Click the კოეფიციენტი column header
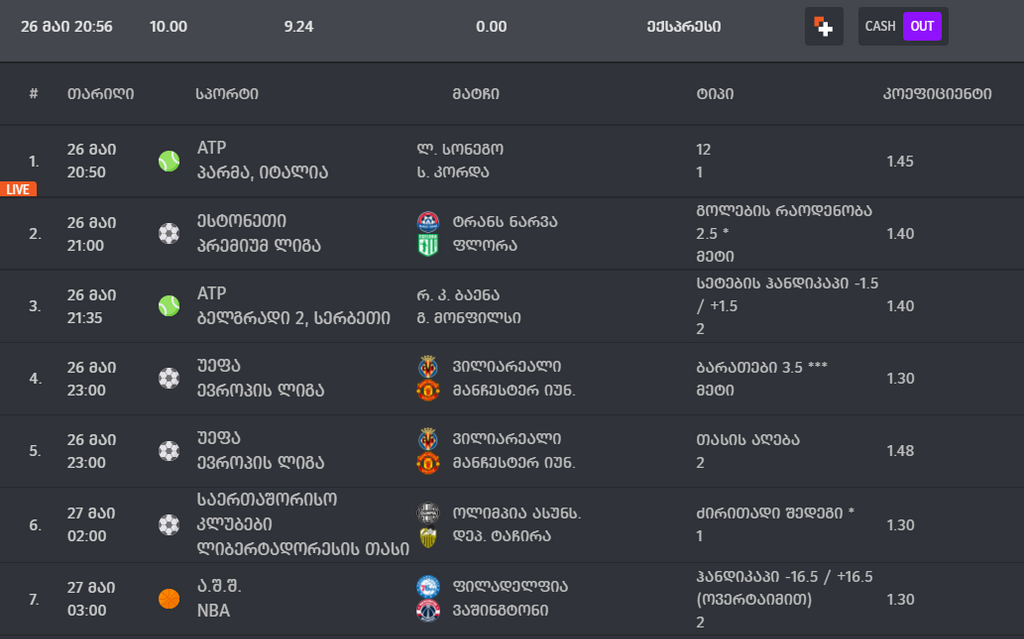Viewport: 1024px width, 639px height. (x=937, y=94)
